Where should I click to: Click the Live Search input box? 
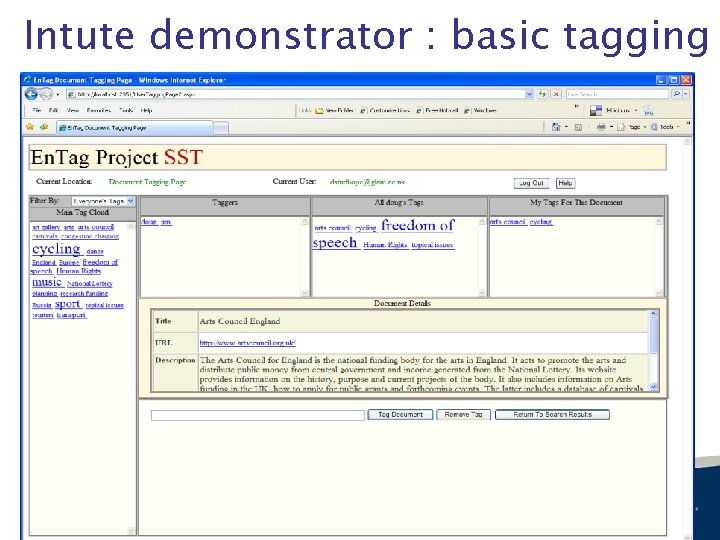point(617,94)
